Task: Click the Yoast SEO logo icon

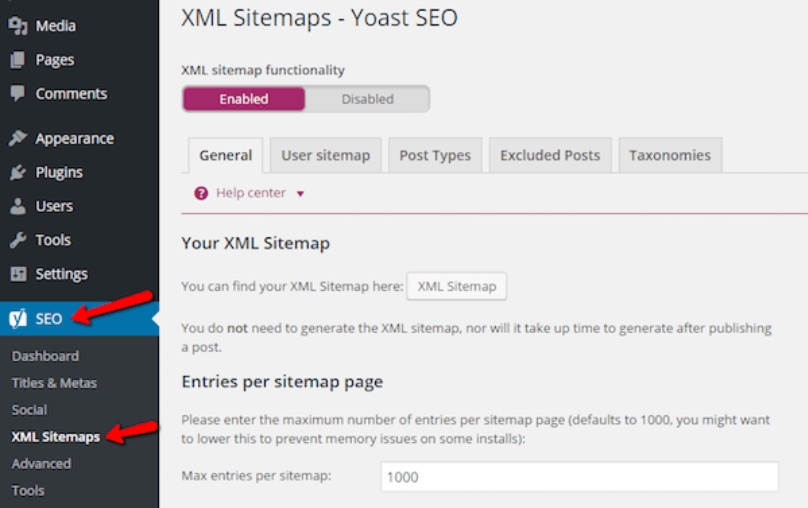Action: (x=18, y=319)
